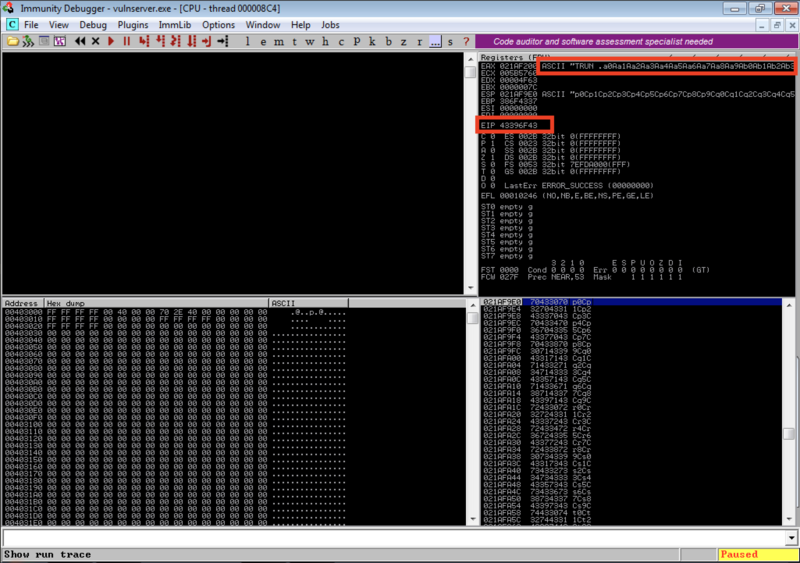
Task: Show CPU window via 'c' button
Action: pos(341,42)
